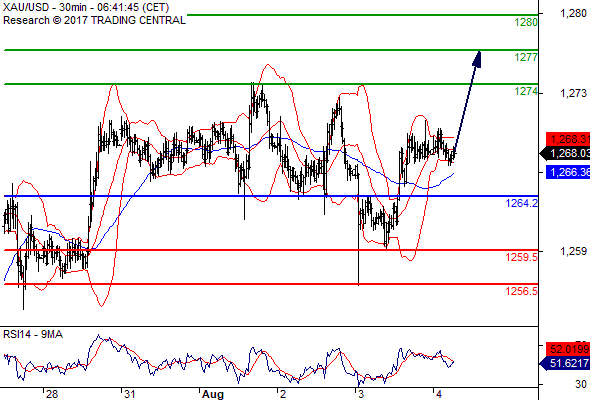Click the date axis label 28

pyautogui.click(x=52, y=394)
